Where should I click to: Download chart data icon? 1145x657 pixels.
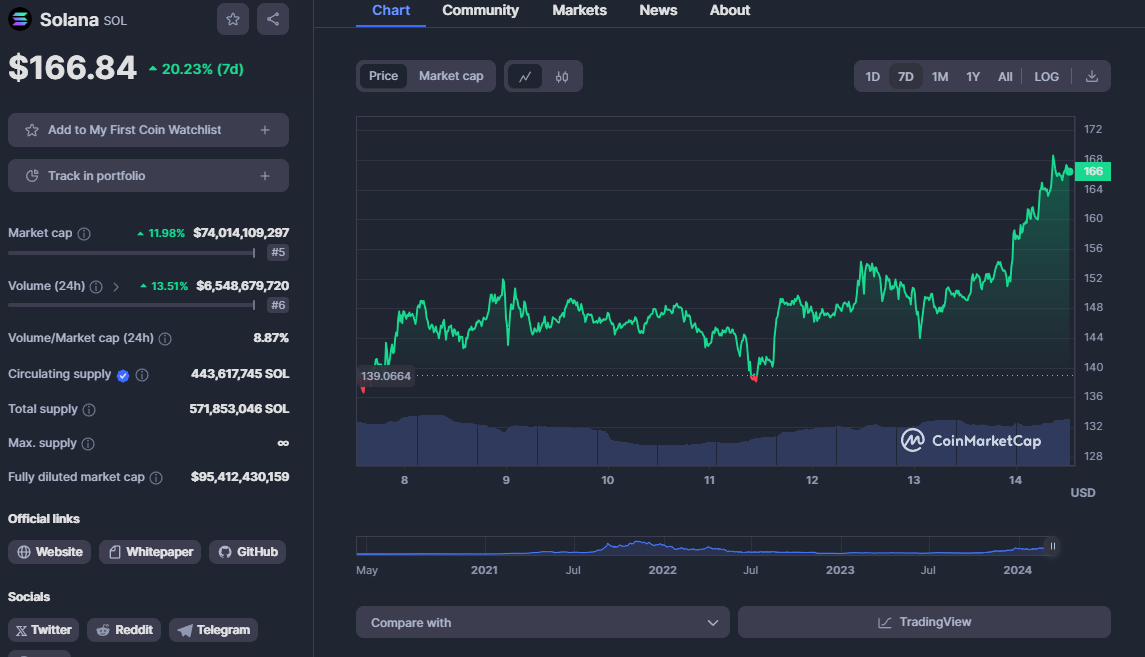click(x=1092, y=77)
